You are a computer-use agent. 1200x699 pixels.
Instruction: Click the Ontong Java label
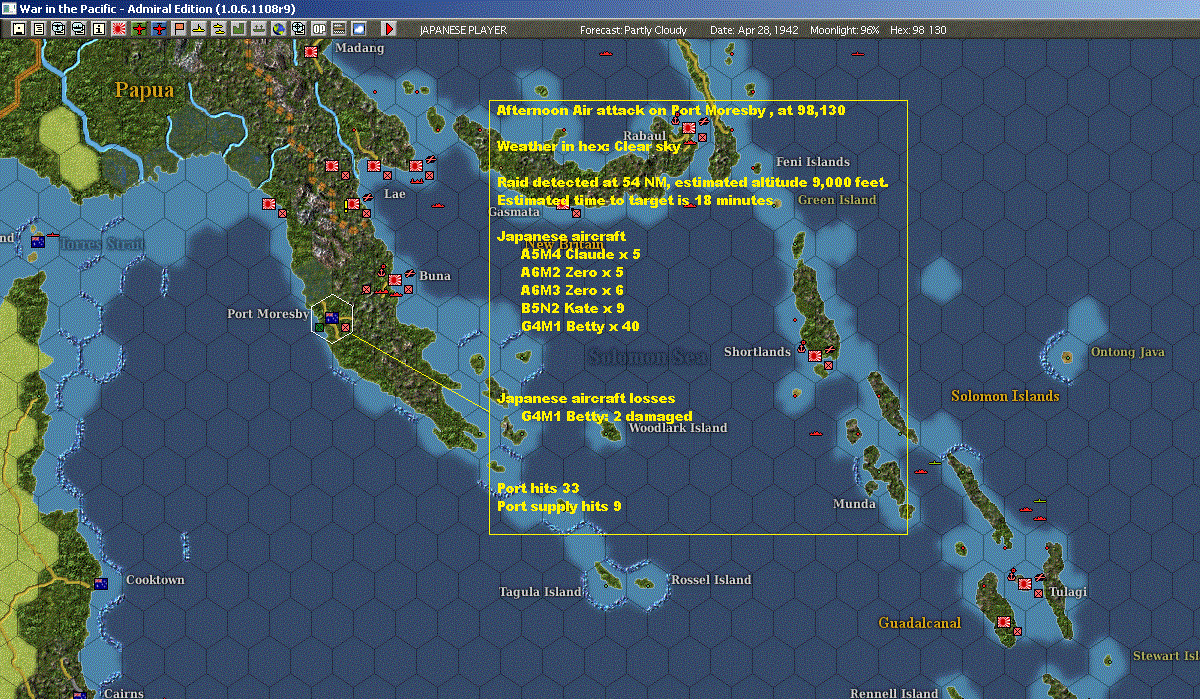tap(1128, 352)
